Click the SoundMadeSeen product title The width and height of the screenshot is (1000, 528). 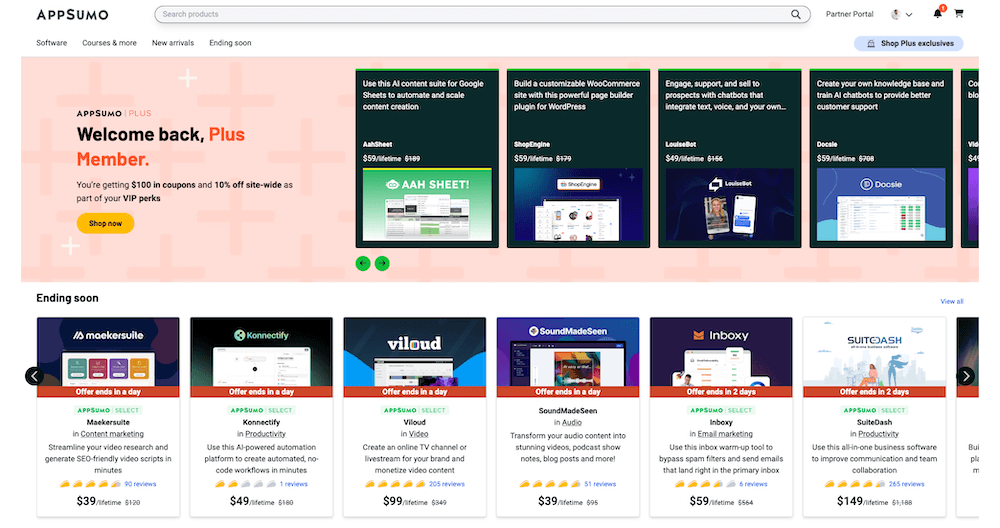click(x=568, y=411)
